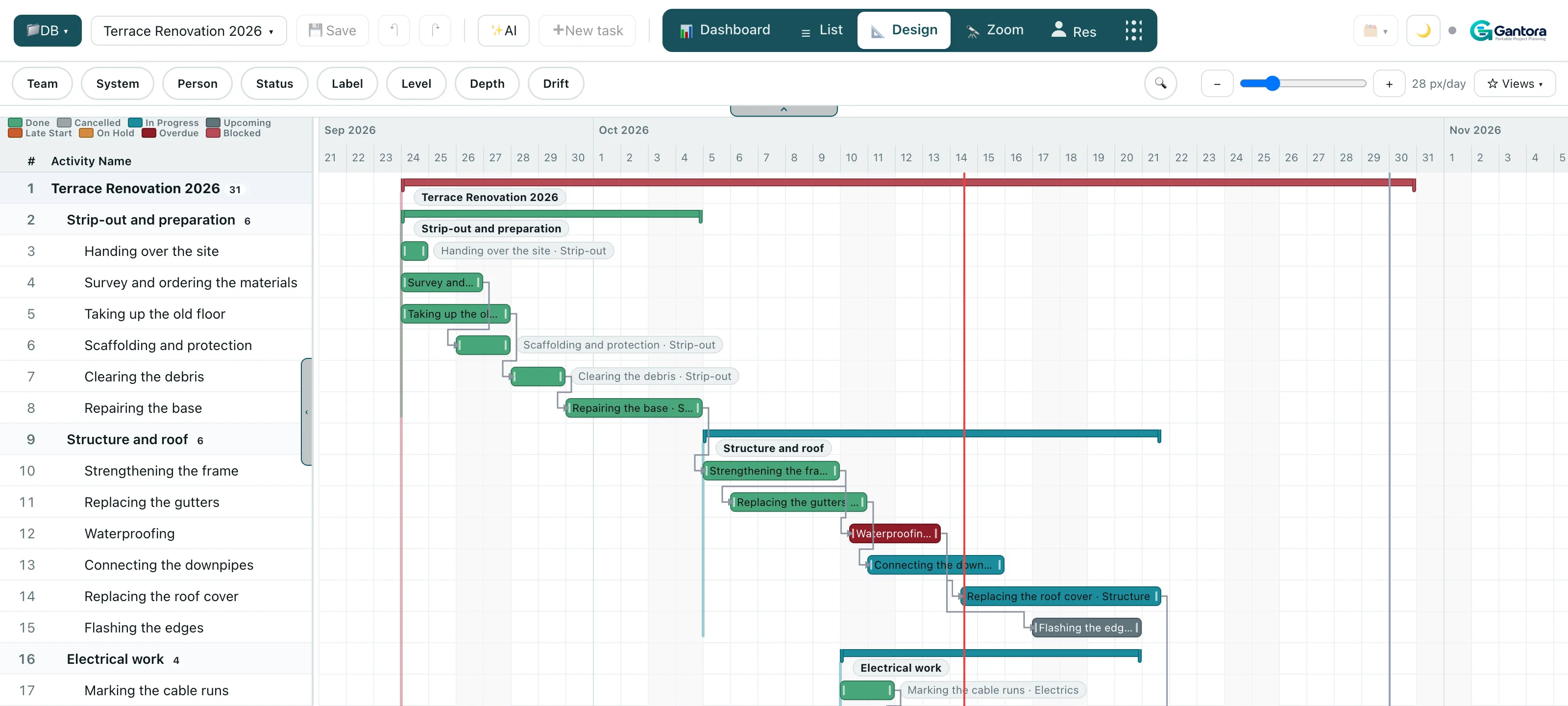Open the dotted grid apps menu

pyautogui.click(x=1133, y=30)
